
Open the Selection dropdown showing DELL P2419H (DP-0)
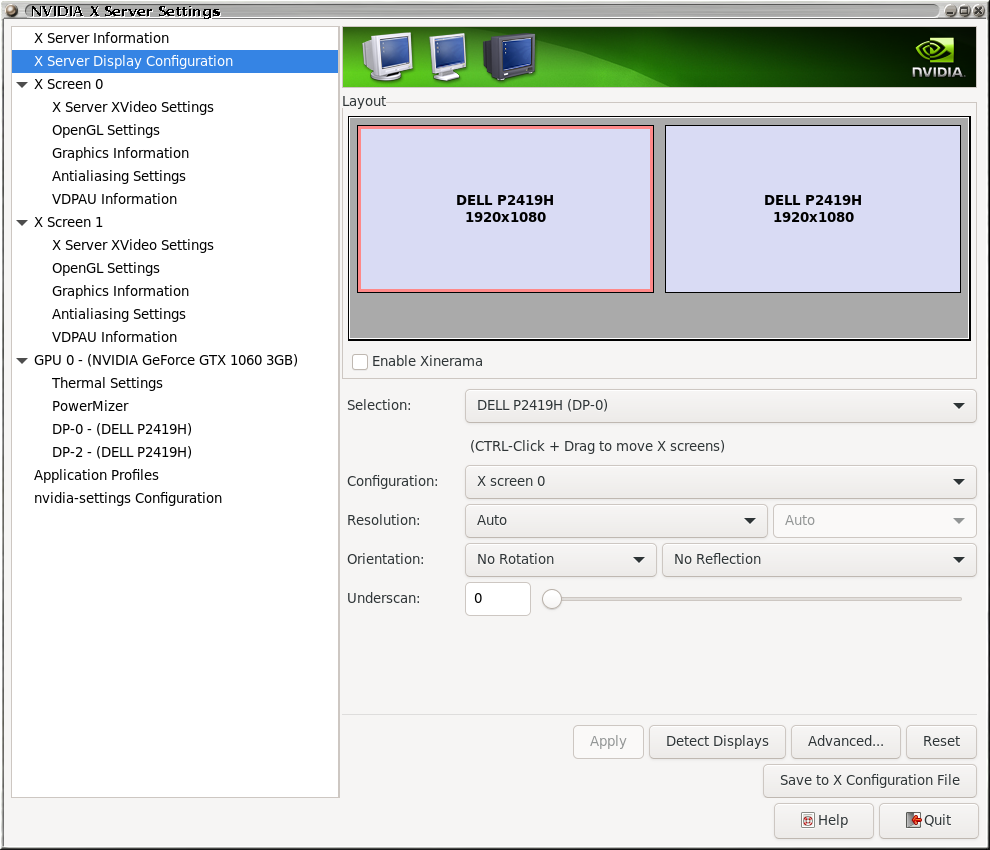tap(720, 405)
